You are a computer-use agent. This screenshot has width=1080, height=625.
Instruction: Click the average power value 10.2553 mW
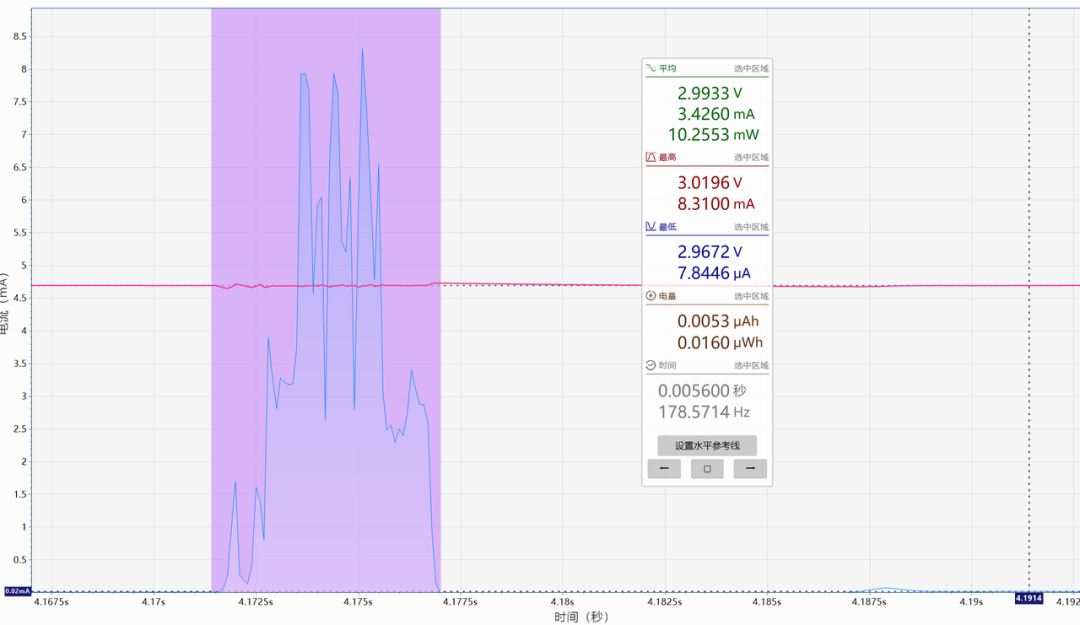coord(713,134)
